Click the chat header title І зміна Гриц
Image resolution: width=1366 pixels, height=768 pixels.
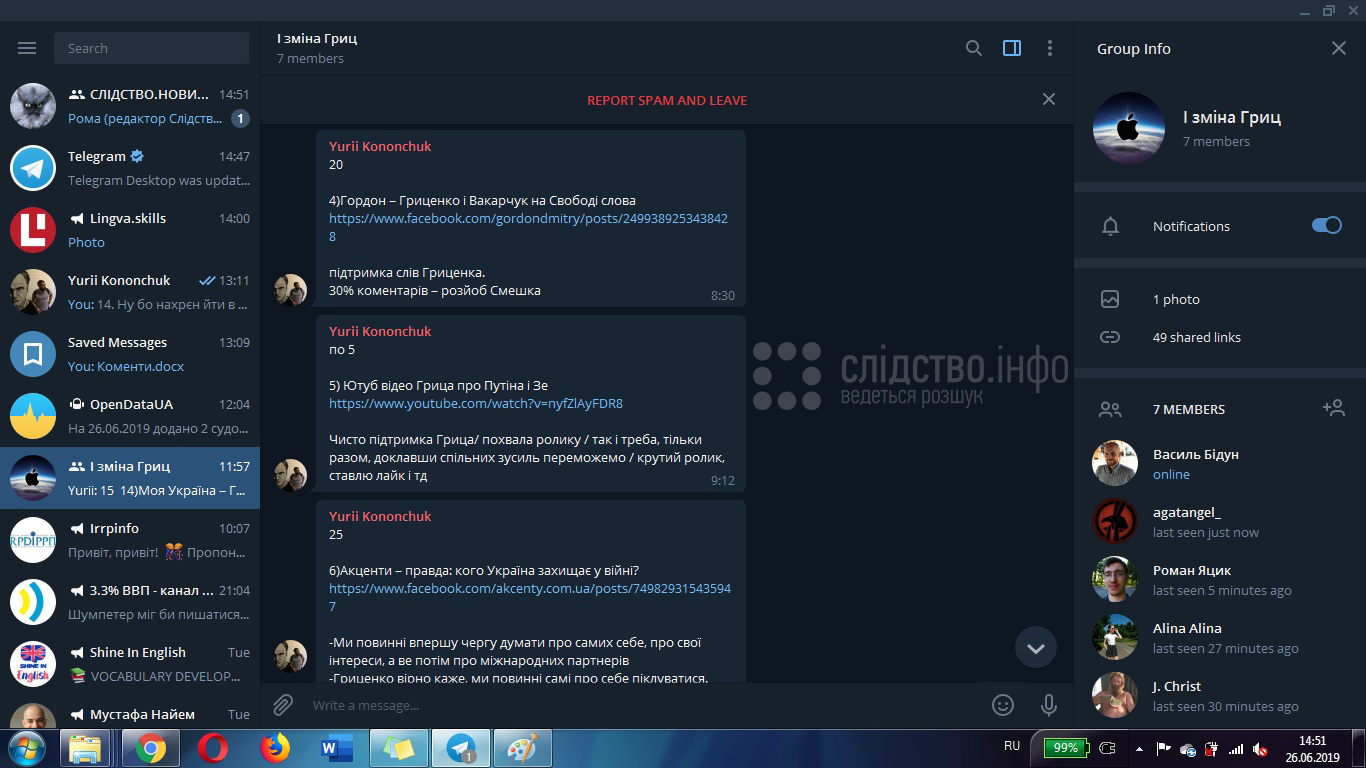tap(317, 38)
